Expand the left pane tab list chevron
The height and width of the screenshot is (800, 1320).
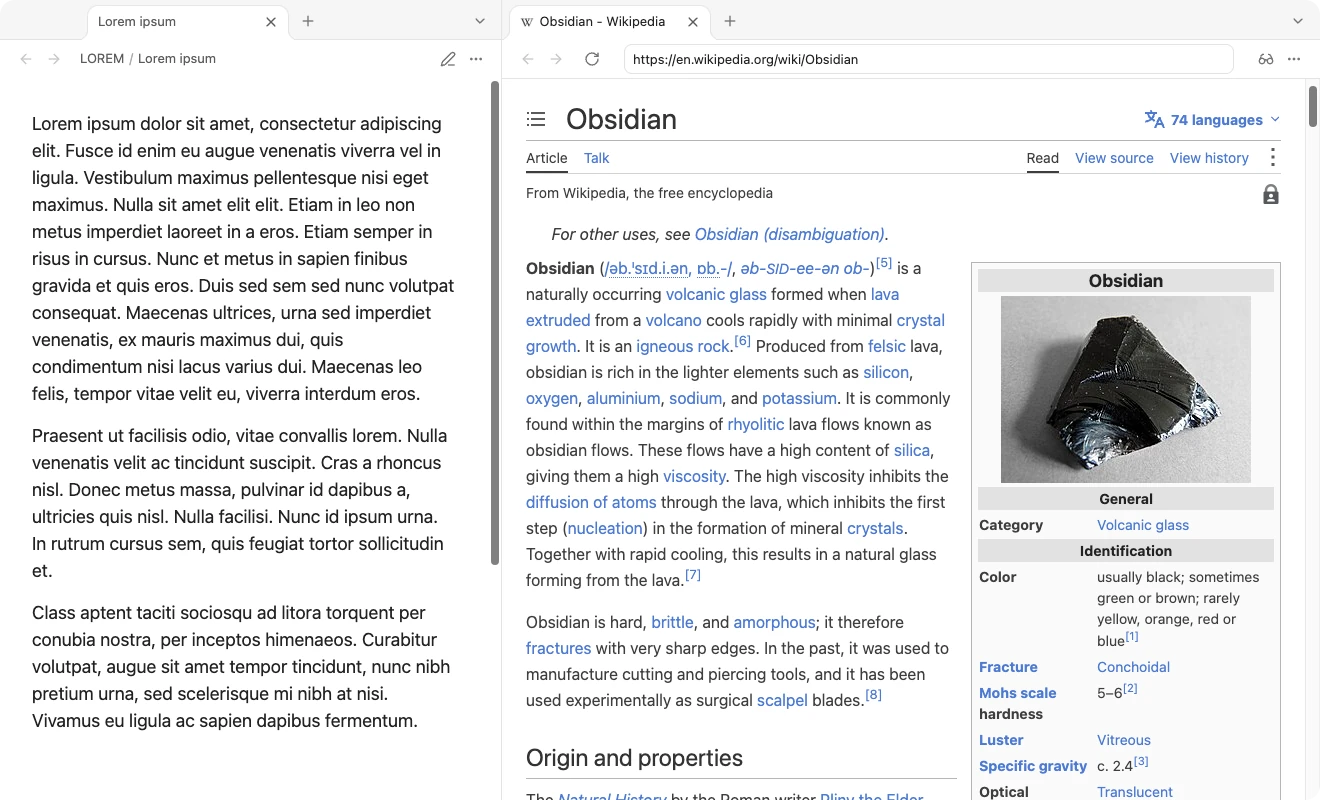pyautogui.click(x=480, y=21)
